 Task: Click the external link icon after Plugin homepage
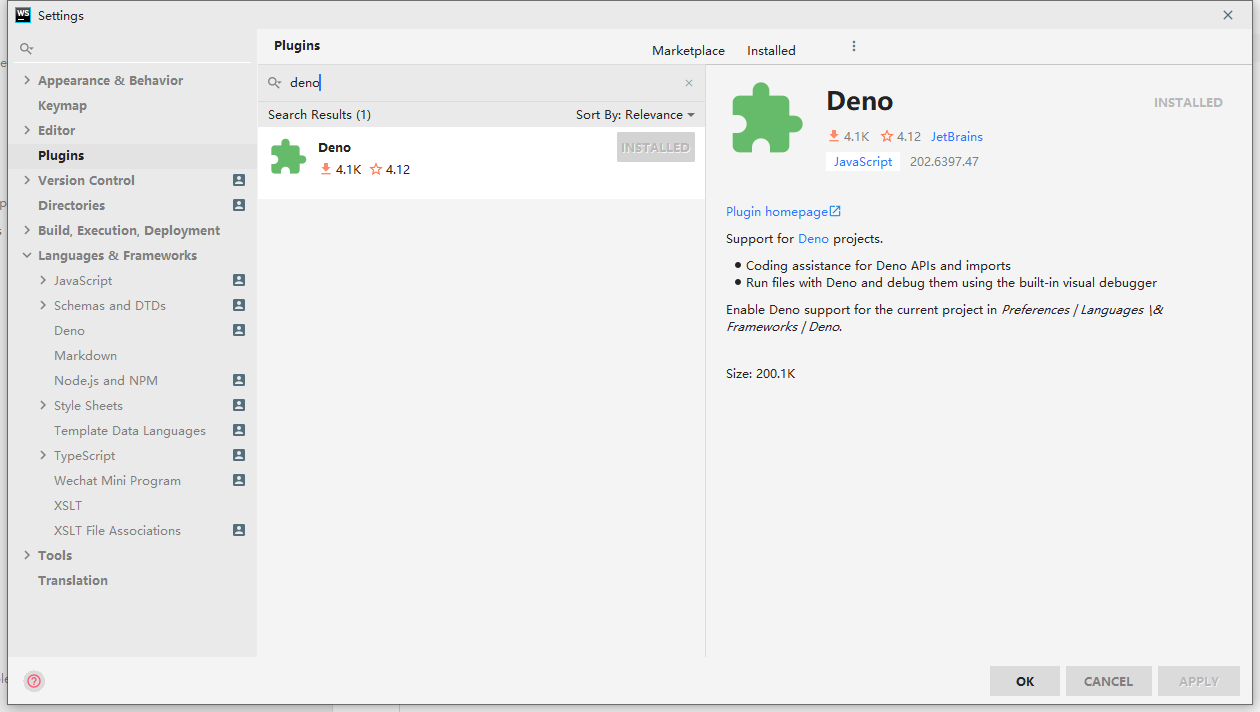[x=835, y=211]
